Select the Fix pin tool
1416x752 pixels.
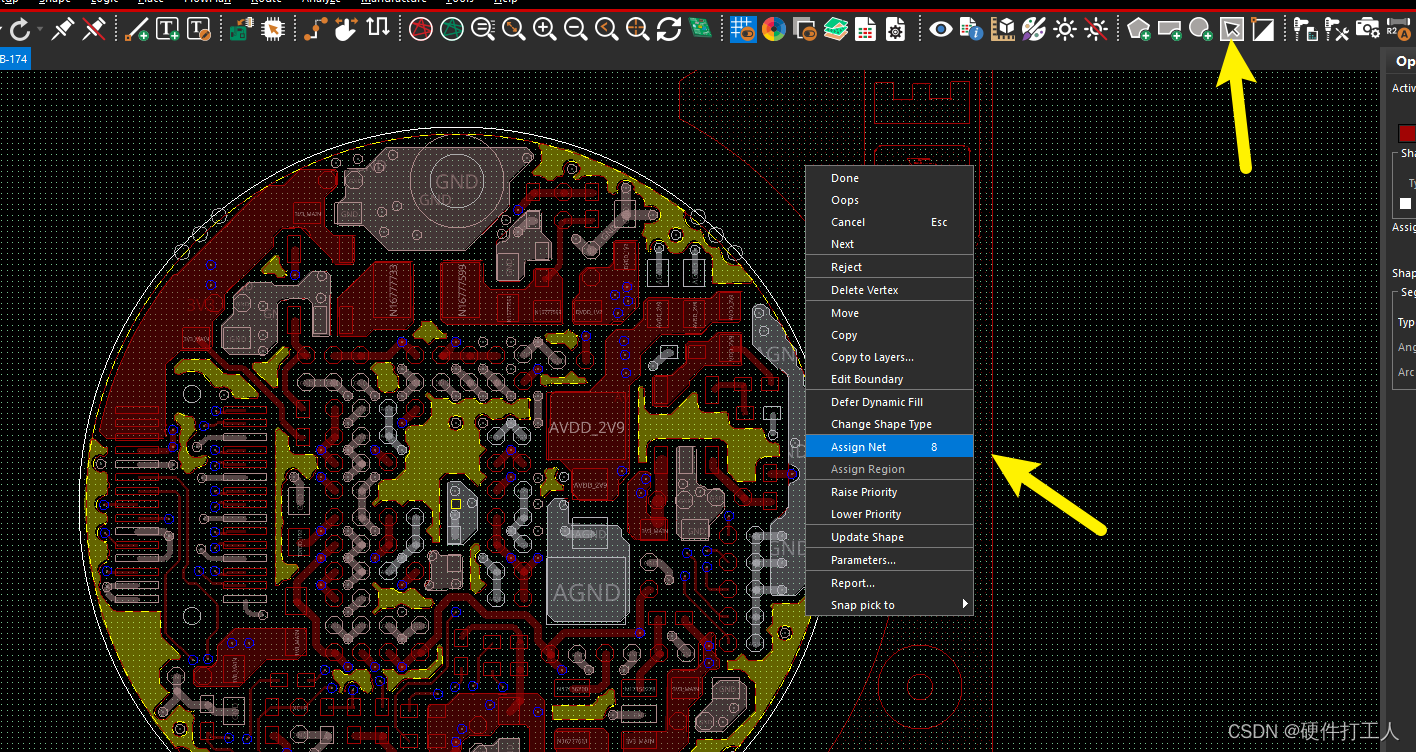point(63,29)
